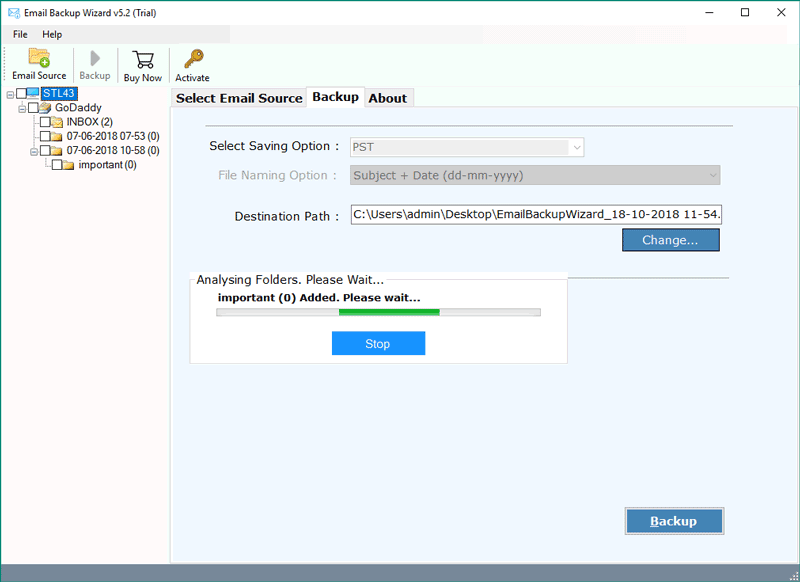This screenshot has width=800, height=582.
Task: Click the Activate key icon
Action: pyautogui.click(x=193, y=59)
